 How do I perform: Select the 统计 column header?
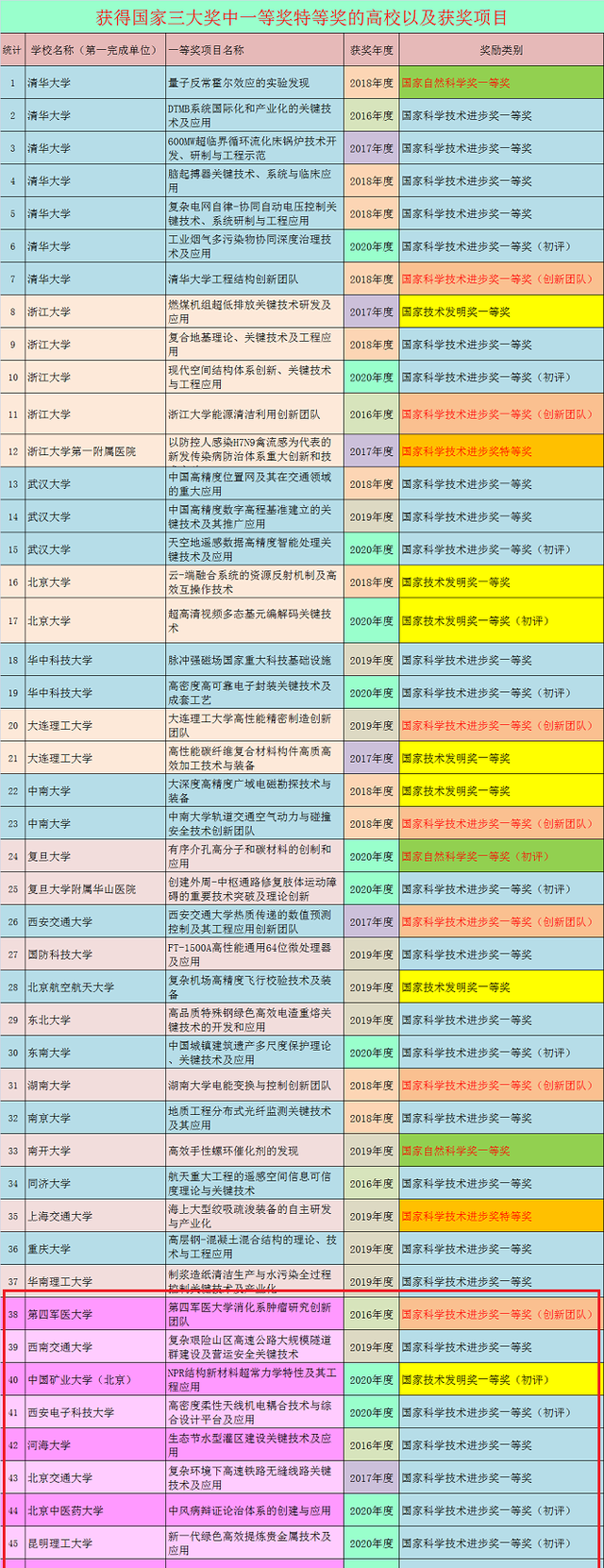pos(12,50)
